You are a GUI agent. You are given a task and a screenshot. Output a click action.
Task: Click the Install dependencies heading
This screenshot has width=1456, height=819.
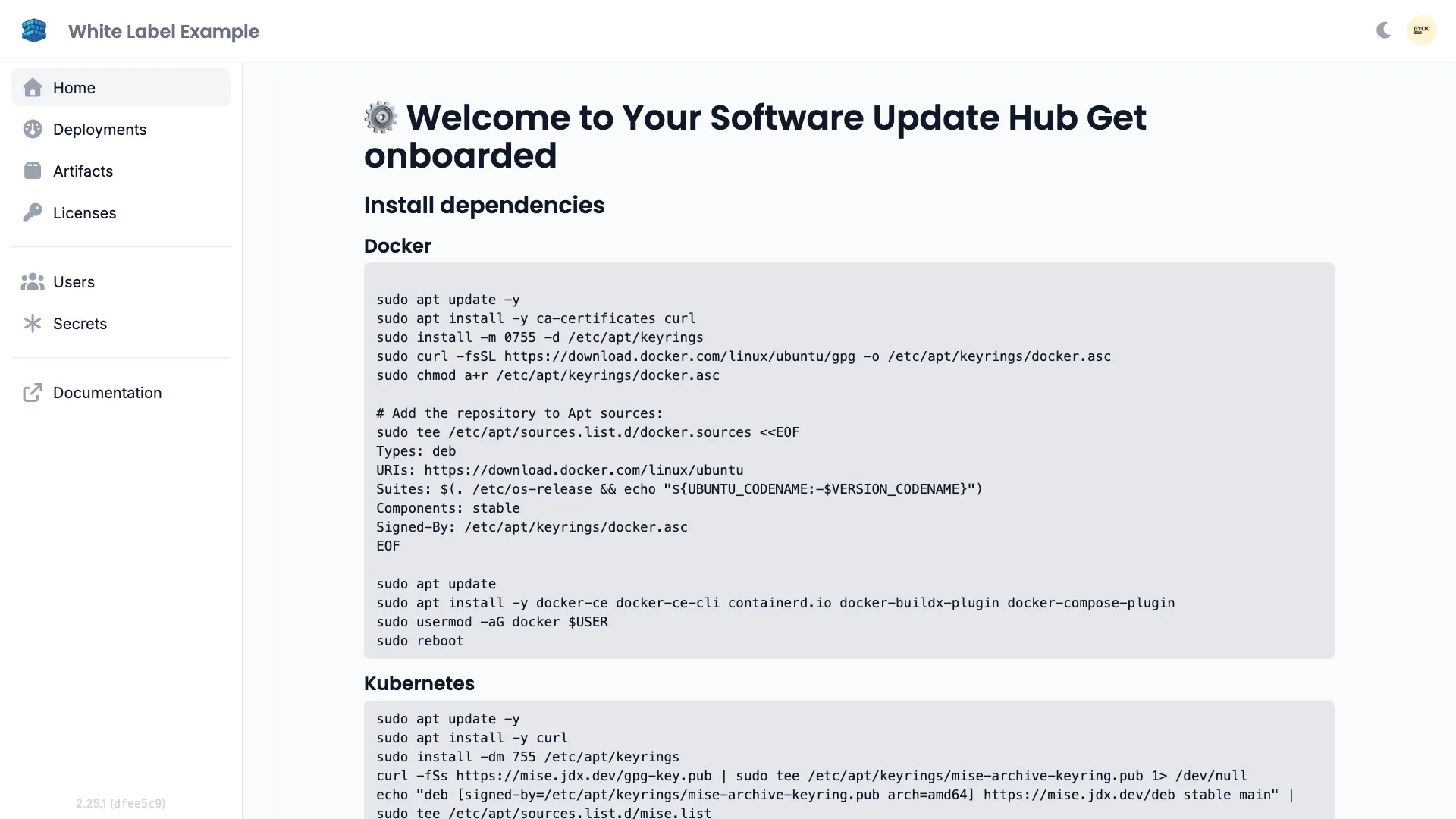tap(484, 205)
